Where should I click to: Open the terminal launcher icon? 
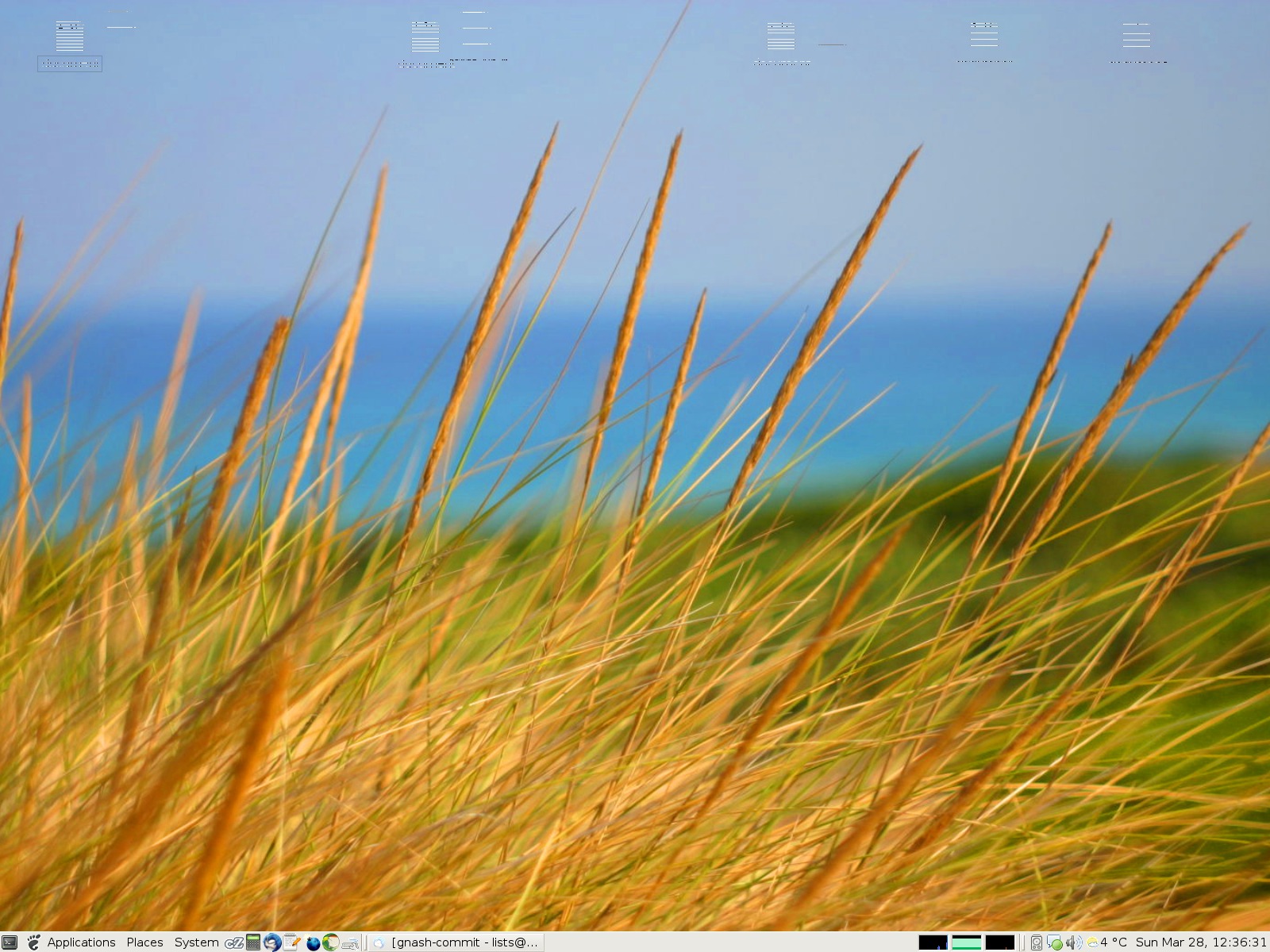coord(10,942)
